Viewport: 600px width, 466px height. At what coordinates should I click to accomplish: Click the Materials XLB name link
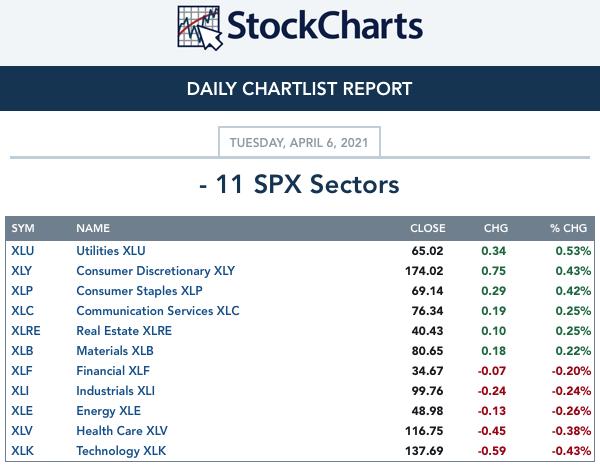[115, 351]
